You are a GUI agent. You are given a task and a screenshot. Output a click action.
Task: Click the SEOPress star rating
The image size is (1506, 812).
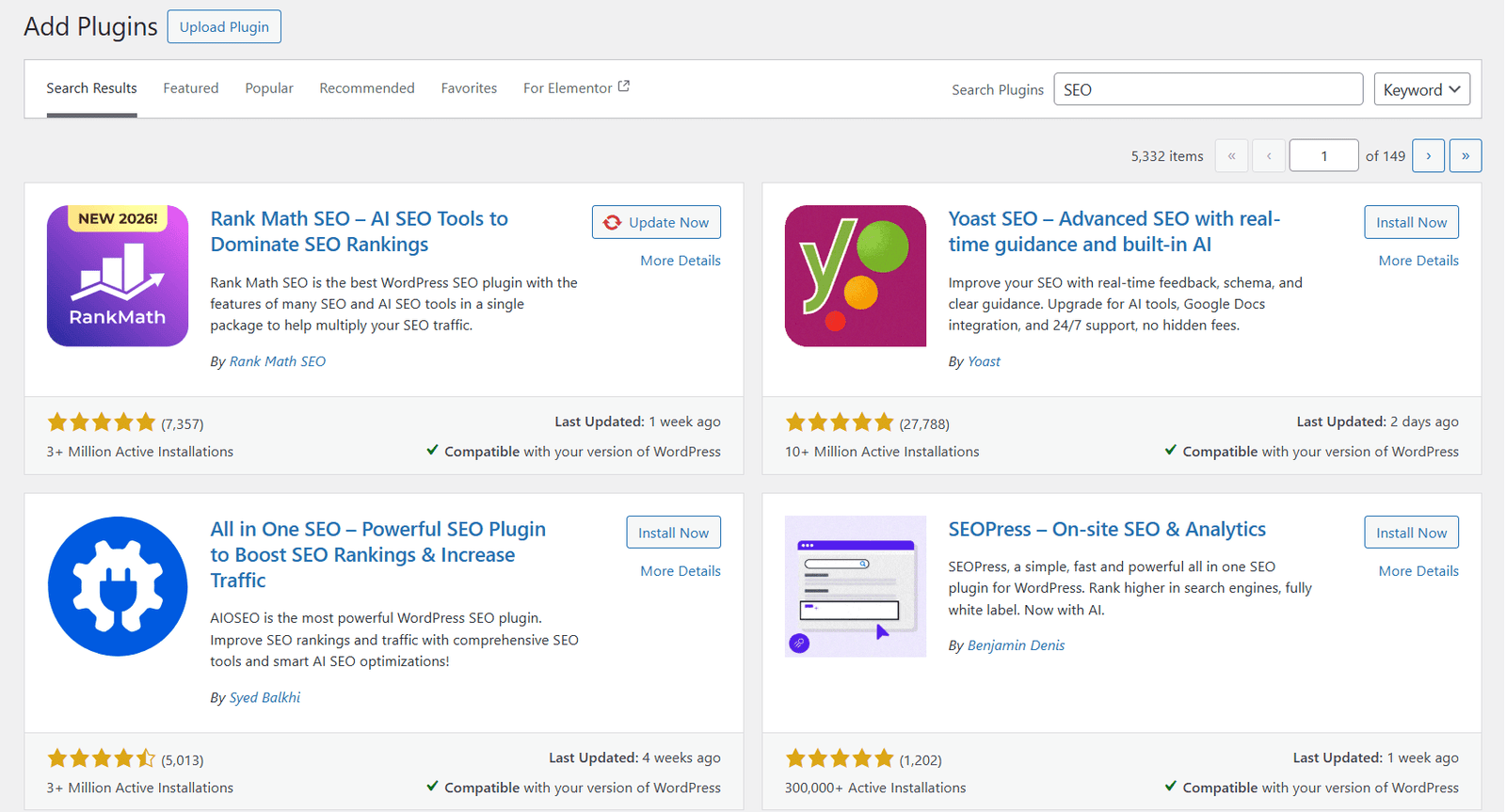point(840,758)
